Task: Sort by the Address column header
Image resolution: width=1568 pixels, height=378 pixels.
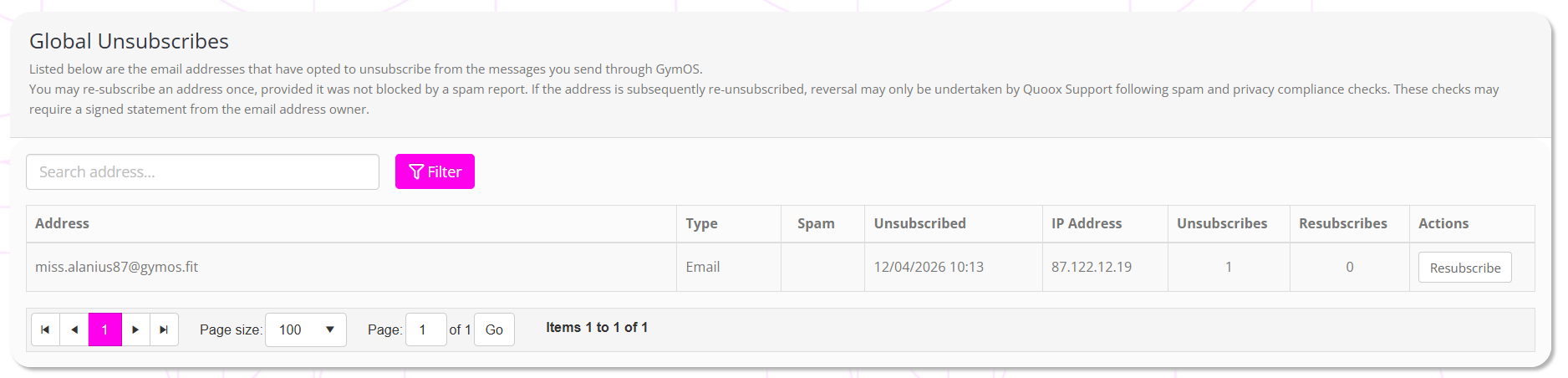Action: (x=62, y=223)
